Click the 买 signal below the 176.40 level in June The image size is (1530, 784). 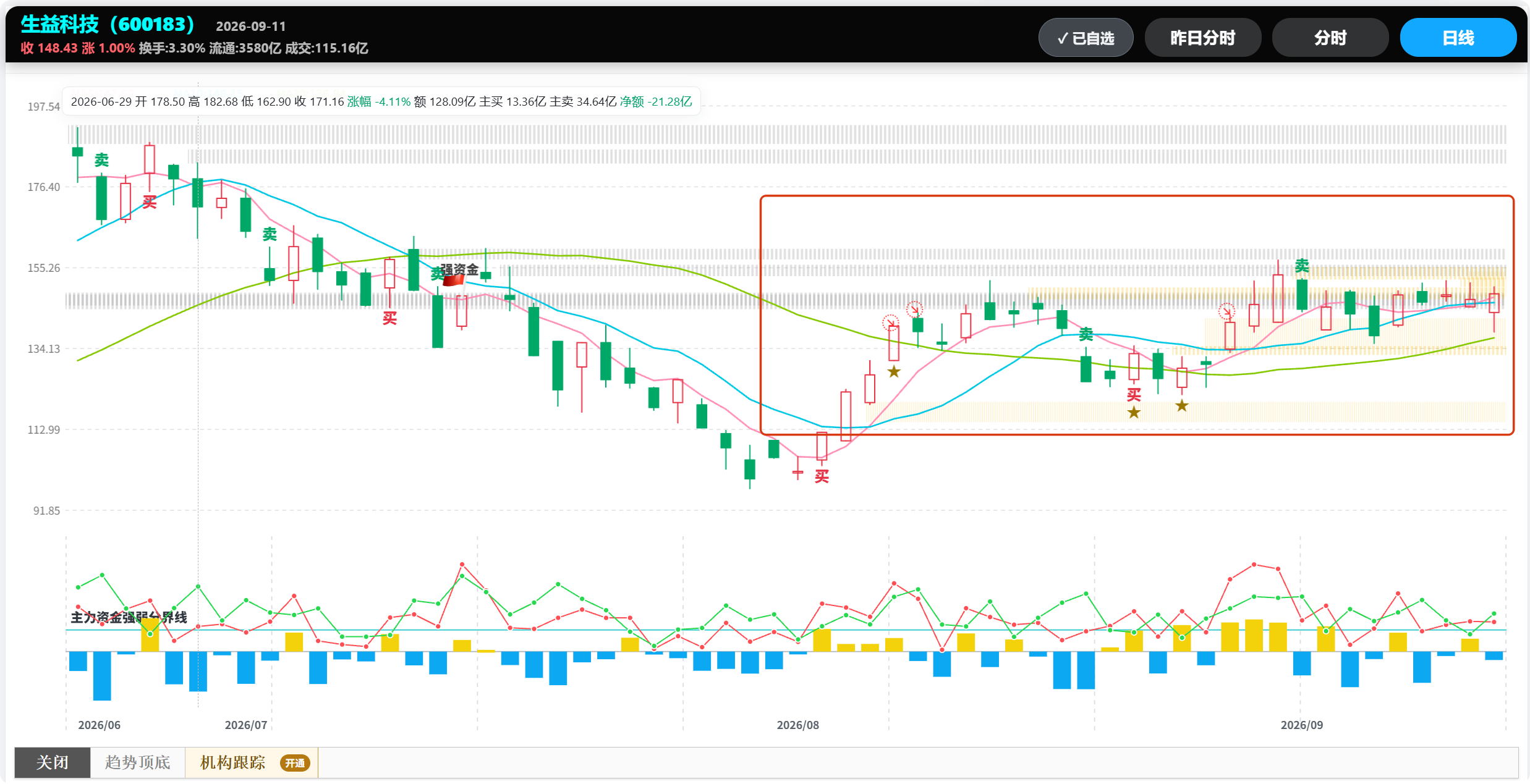tap(150, 202)
